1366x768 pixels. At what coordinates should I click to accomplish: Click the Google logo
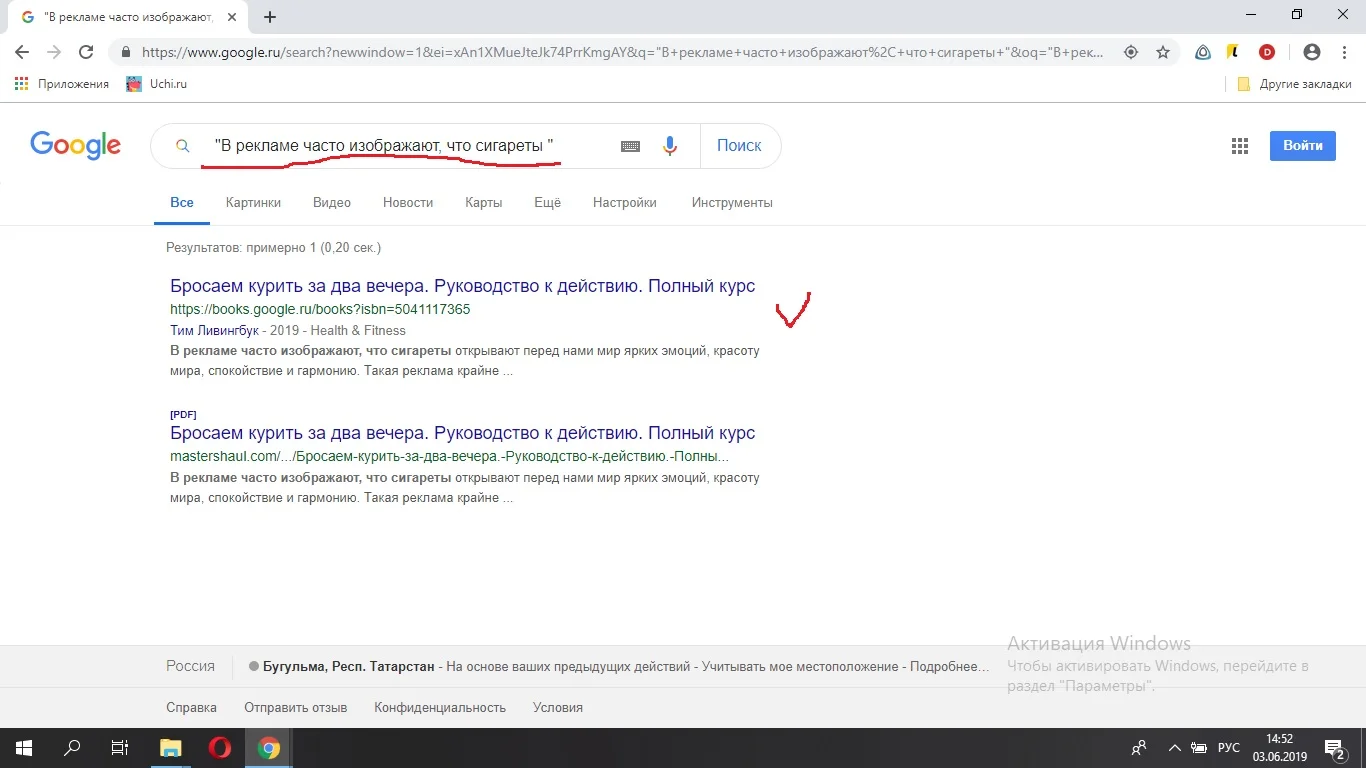pos(76,146)
